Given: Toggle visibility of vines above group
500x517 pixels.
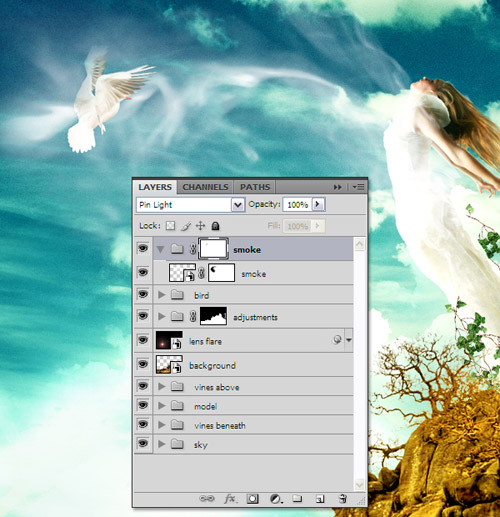Looking at the screenshot, I should 143,386.
